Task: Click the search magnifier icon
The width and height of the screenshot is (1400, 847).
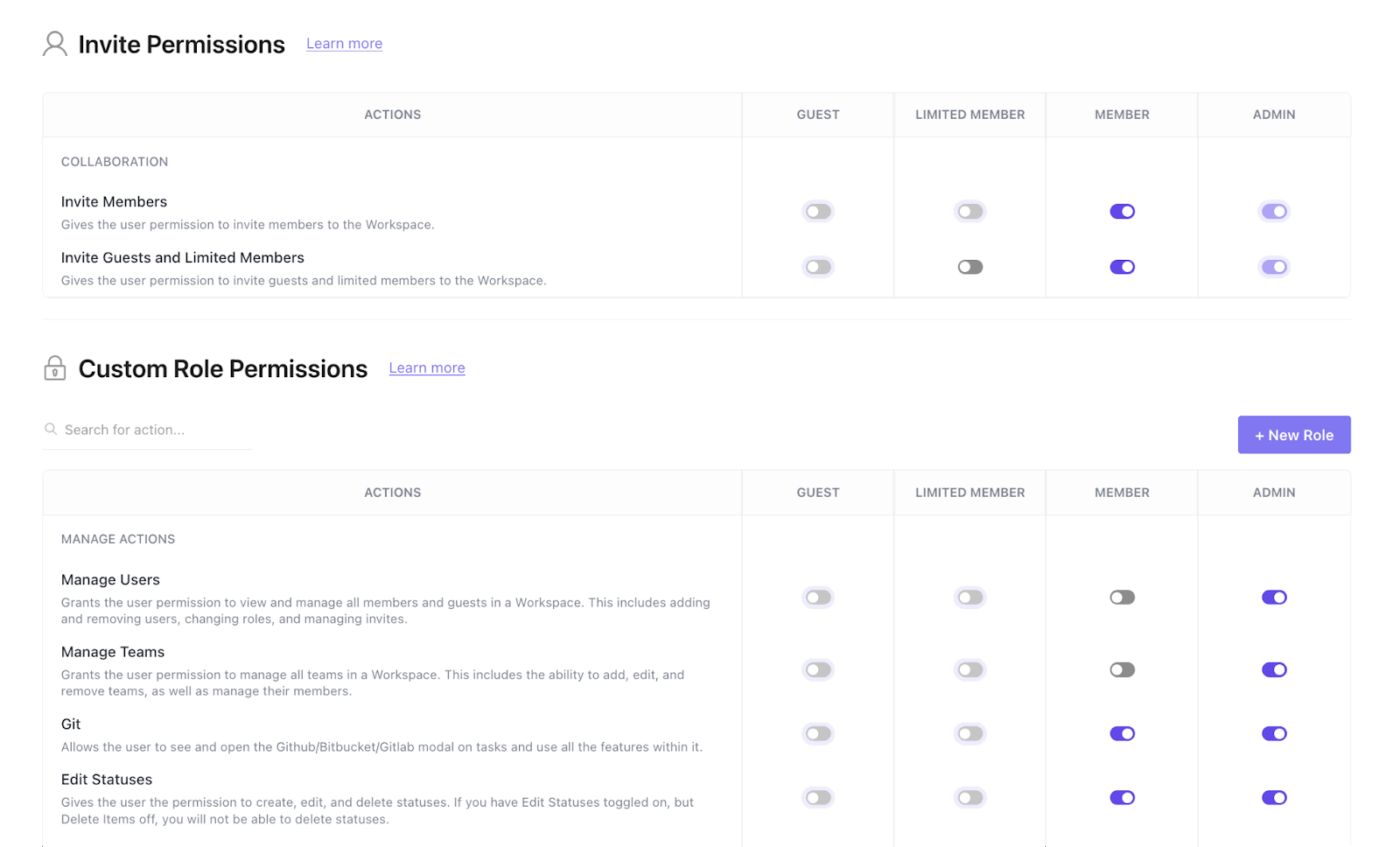Action: click(51, 429)
